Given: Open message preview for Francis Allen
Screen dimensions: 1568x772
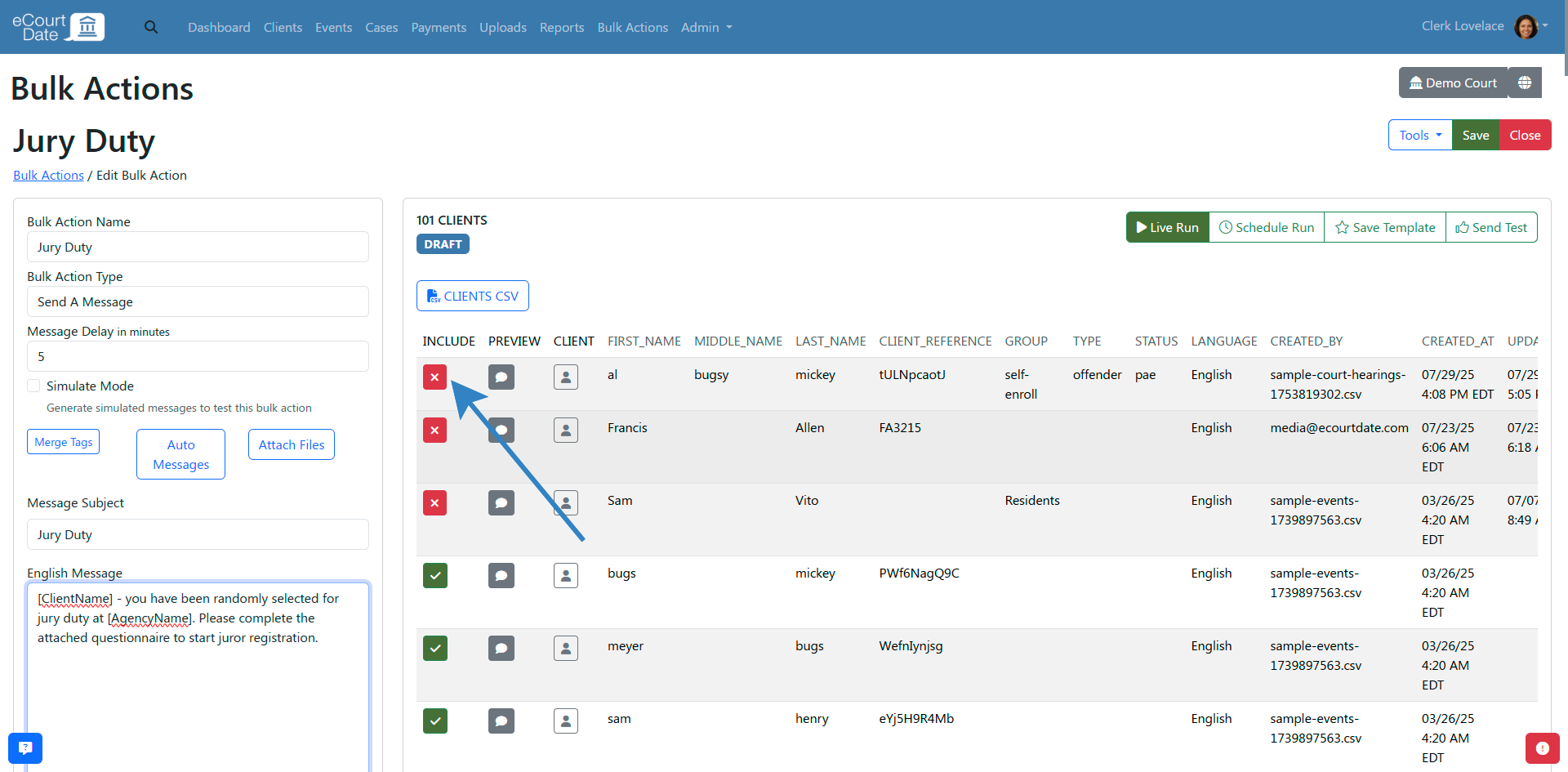Looking at the screenshot, I should pyautogui.click(x=501, y=430).
